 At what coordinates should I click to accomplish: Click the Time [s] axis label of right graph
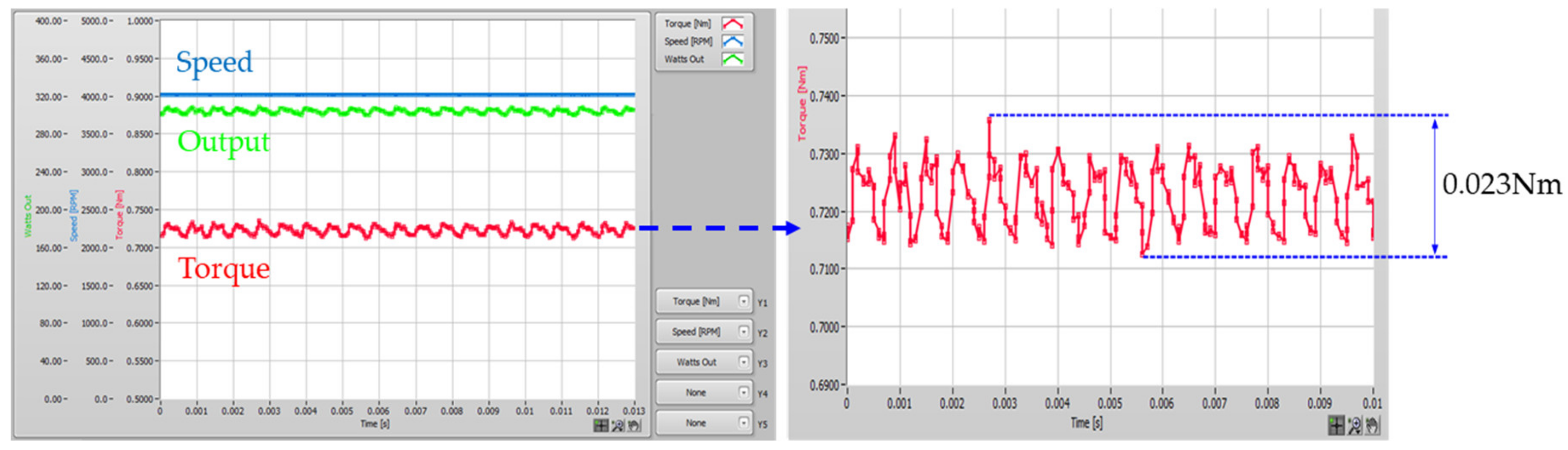coord(1087,423)
